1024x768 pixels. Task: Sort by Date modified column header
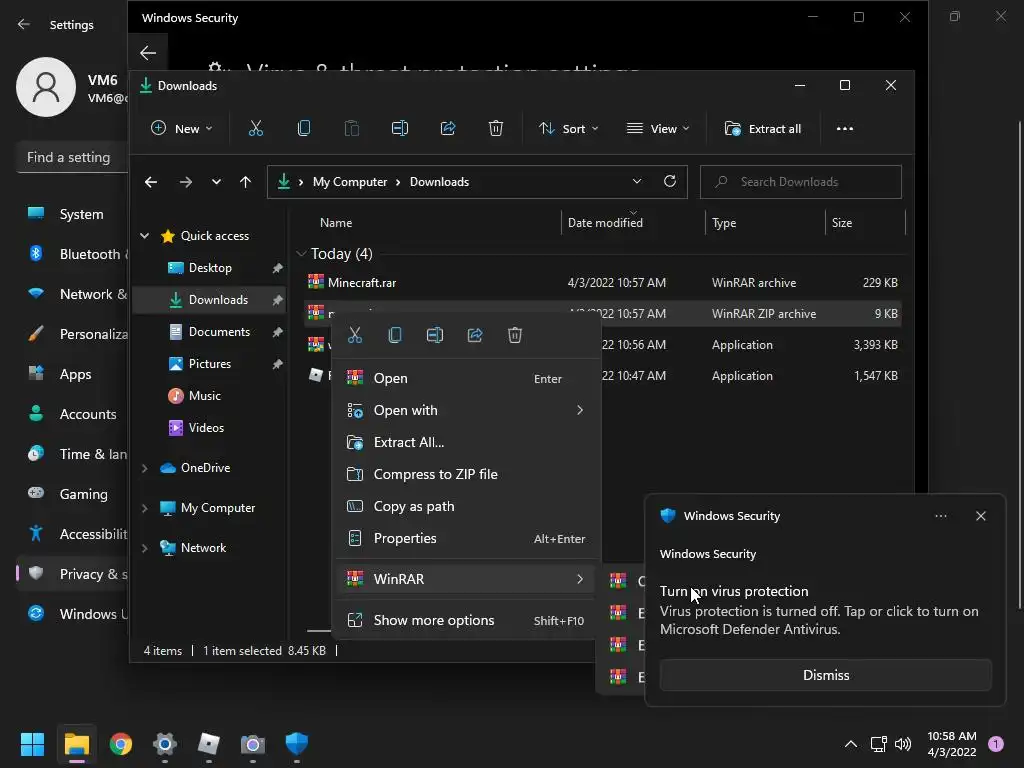632,223
